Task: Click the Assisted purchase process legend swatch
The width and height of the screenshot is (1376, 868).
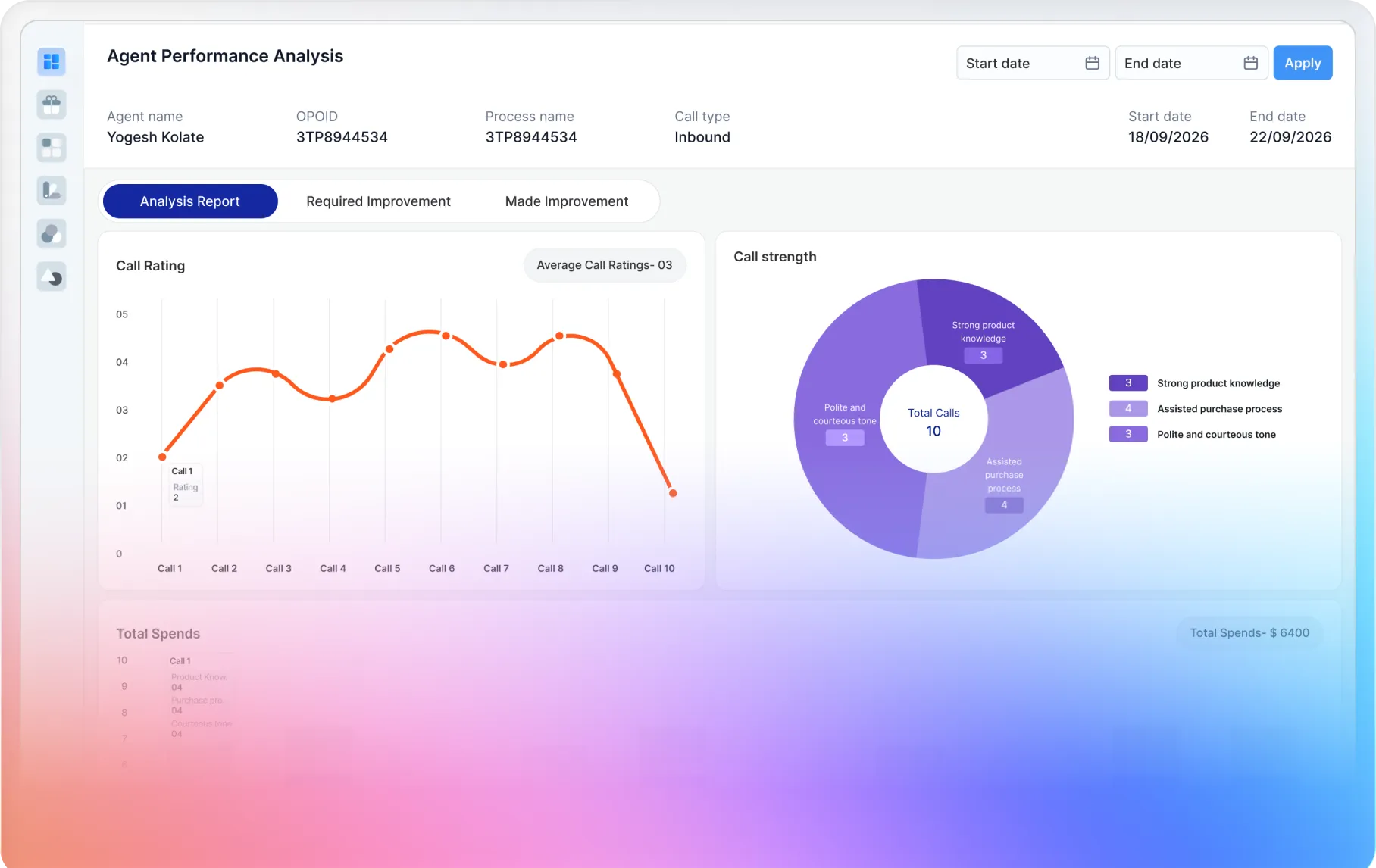Action: click(x=1128, y=409)
